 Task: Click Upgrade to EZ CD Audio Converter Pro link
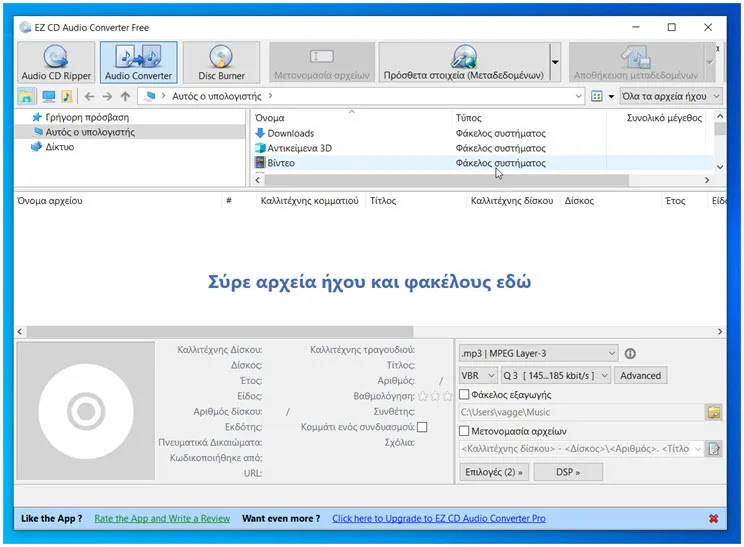click(x=439, y=519)
